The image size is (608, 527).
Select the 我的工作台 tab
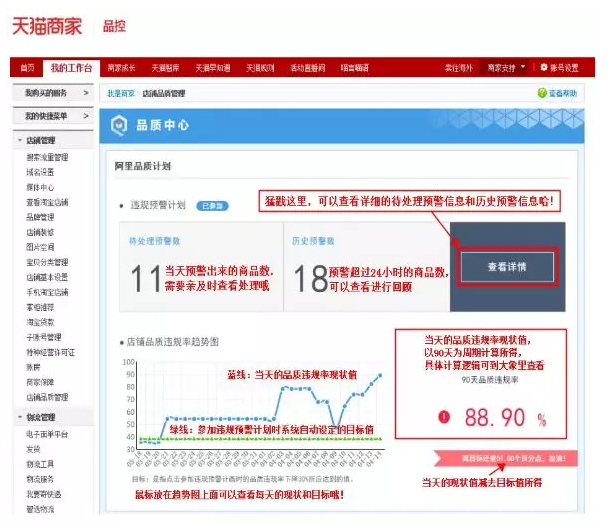71,68
